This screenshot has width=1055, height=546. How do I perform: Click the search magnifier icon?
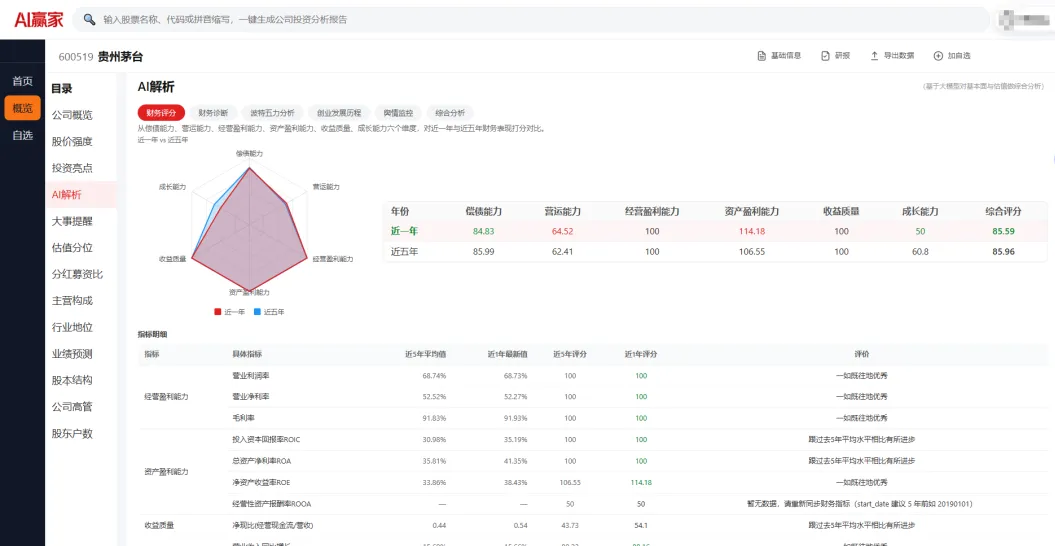[89, 20]
